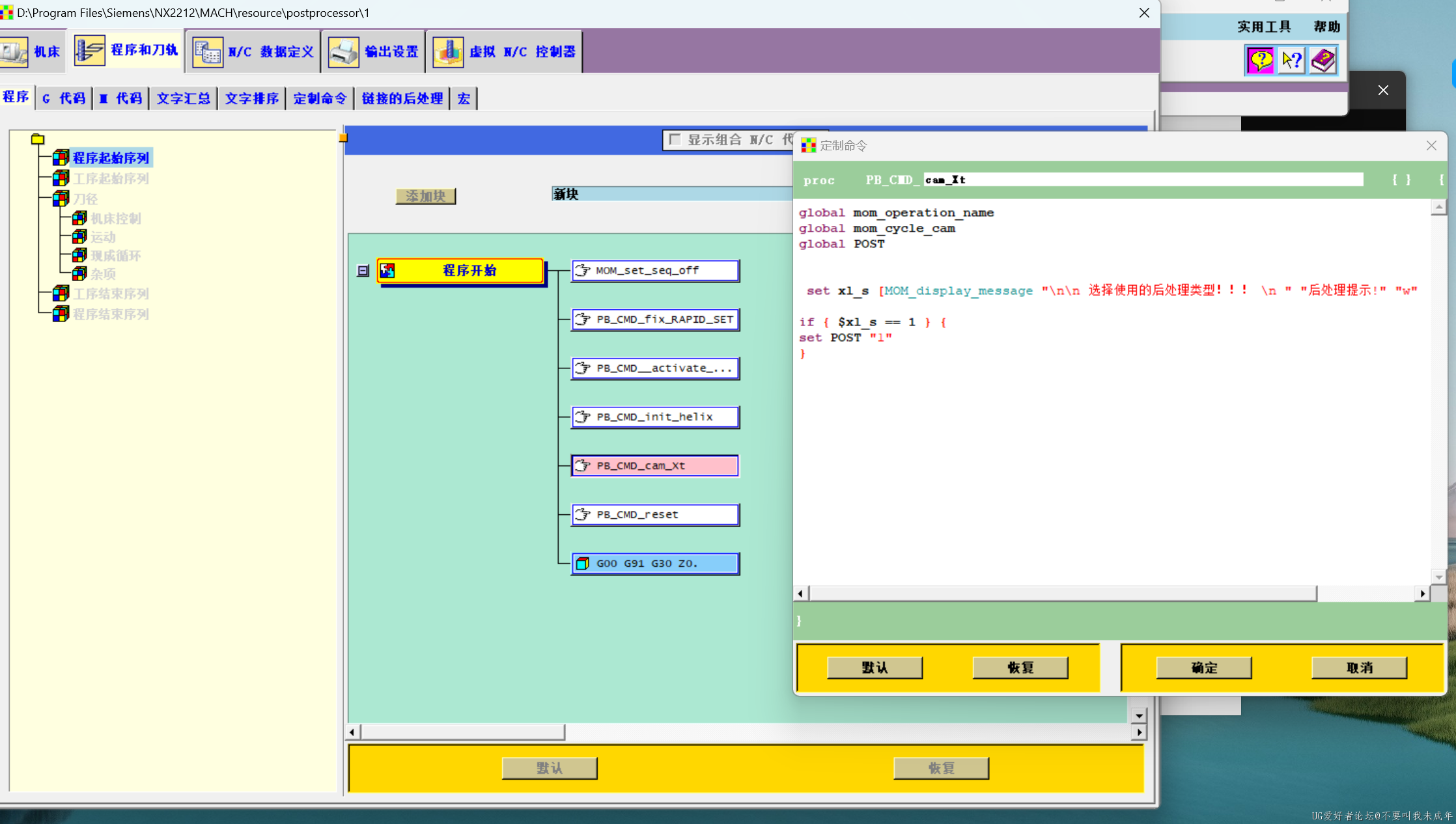This screenshot has width=1456, height=824.
Task: Open the 机床 machine tool tab icon
Action: click(x=14, y=51)
